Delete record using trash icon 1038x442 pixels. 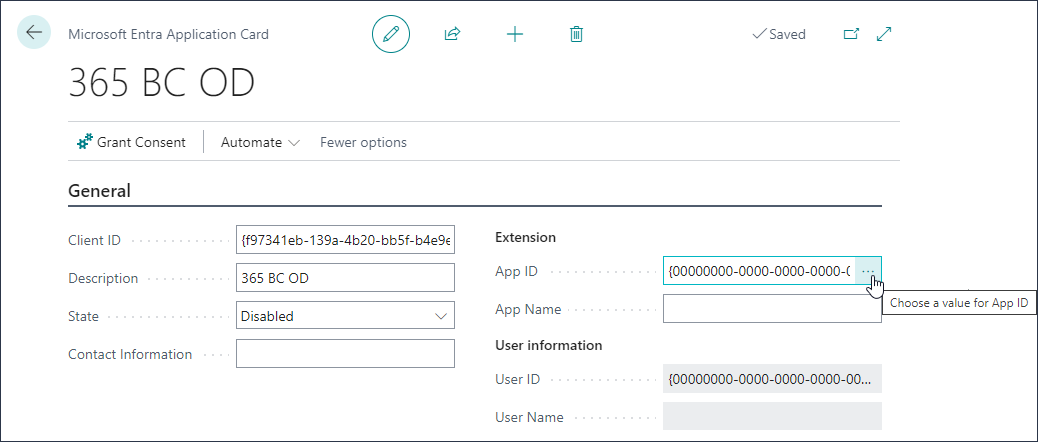(x=576, y=34)
